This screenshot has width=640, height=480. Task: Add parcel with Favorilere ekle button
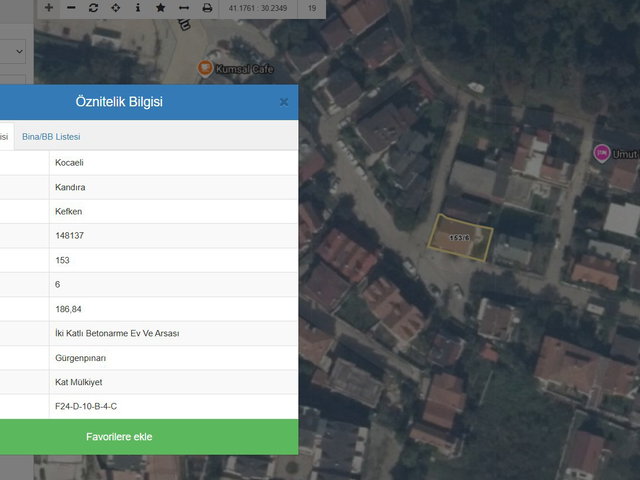[x=119, y=437]
